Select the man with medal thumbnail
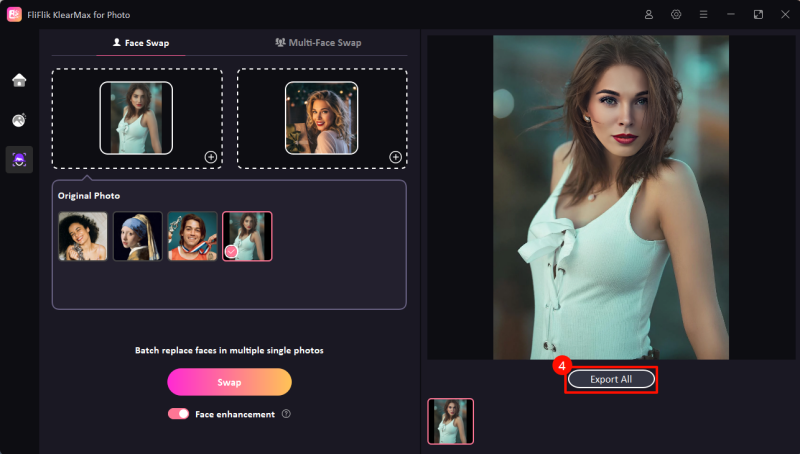Viewport: 800px width, 454px height. (192, 236)
